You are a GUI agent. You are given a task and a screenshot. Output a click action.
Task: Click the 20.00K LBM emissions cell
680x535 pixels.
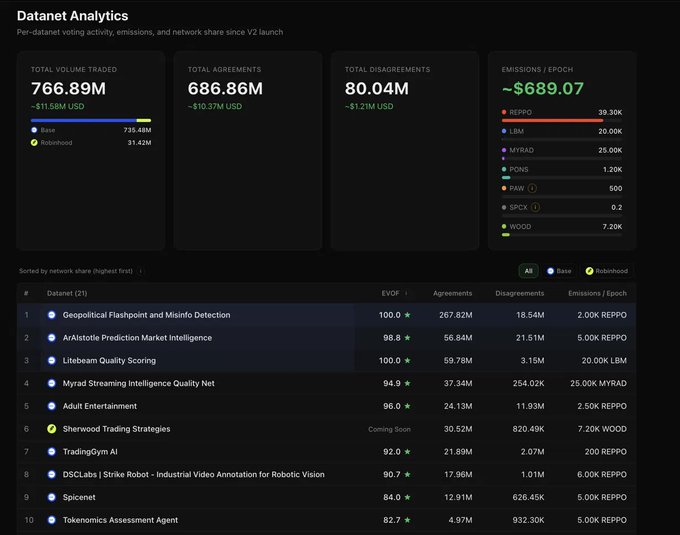click(604, 360)
